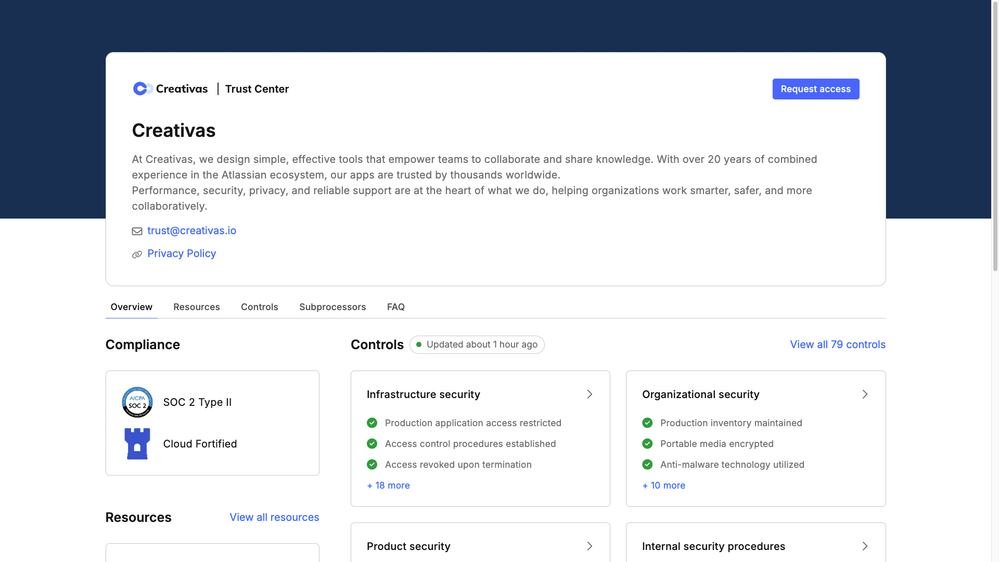The height and width of the screenshot is (562, 999).
Task: Expand Infrastructure security with its chevron
Action: click(589, 394)
